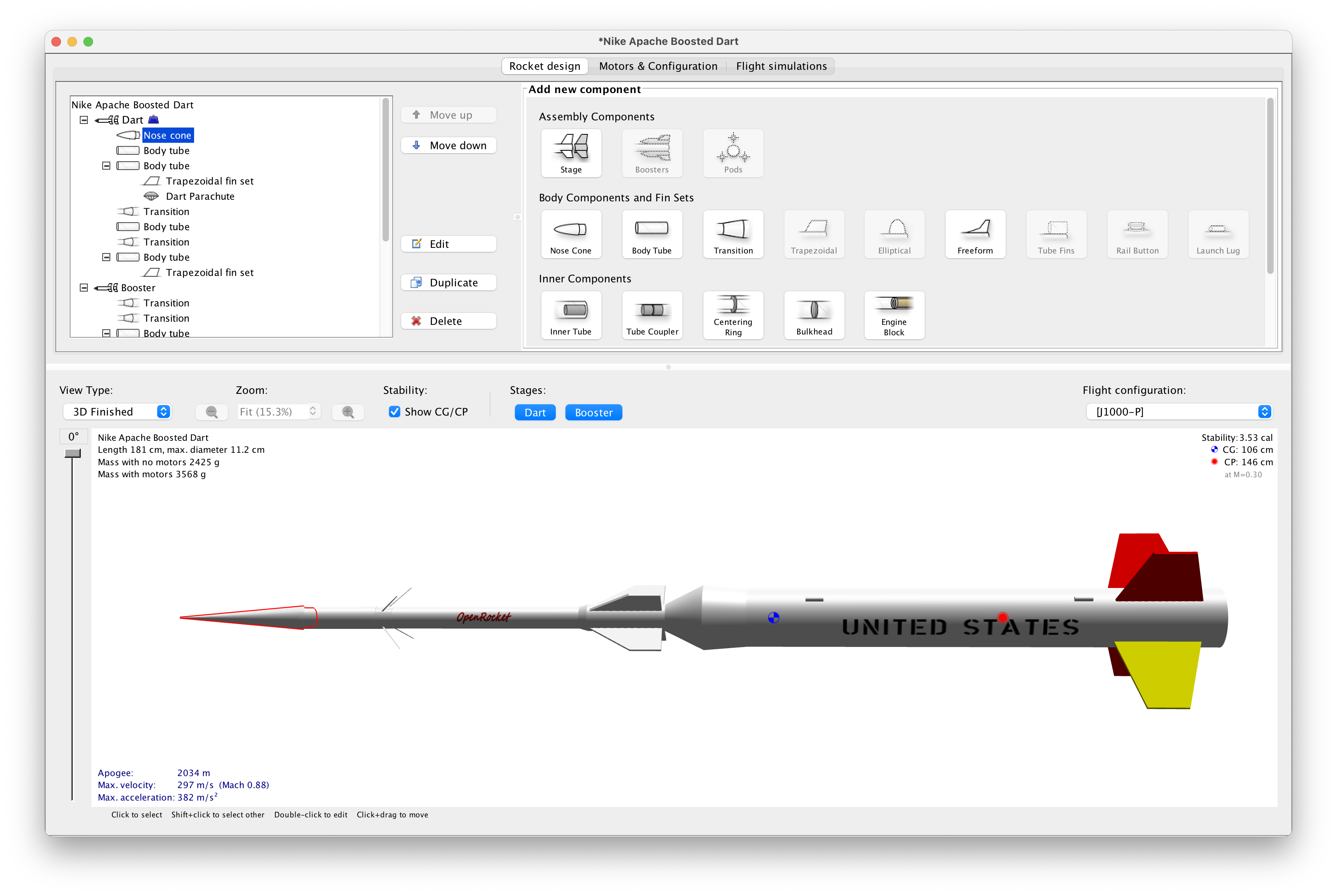This screenshot has width=1337, height=896.
Task: Add an Inner Tube component
Action: (x=571, y=315)
